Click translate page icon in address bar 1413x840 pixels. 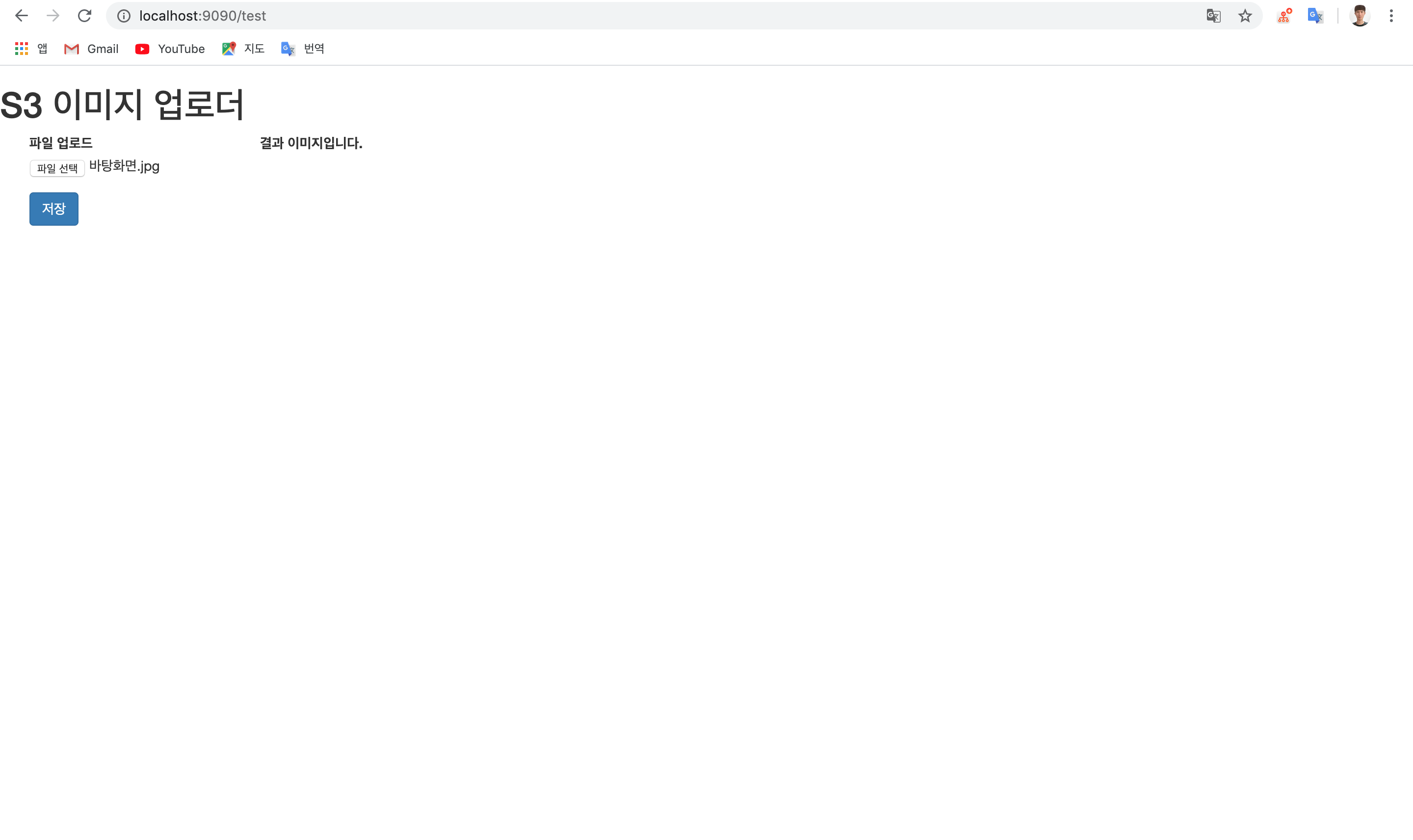1213,16
